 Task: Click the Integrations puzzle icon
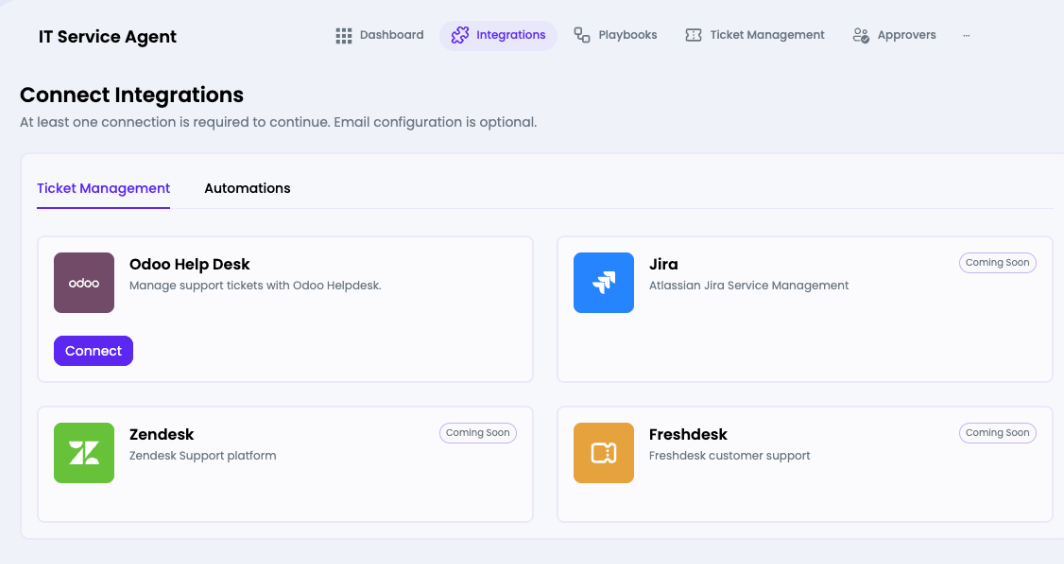coord(460,35)
